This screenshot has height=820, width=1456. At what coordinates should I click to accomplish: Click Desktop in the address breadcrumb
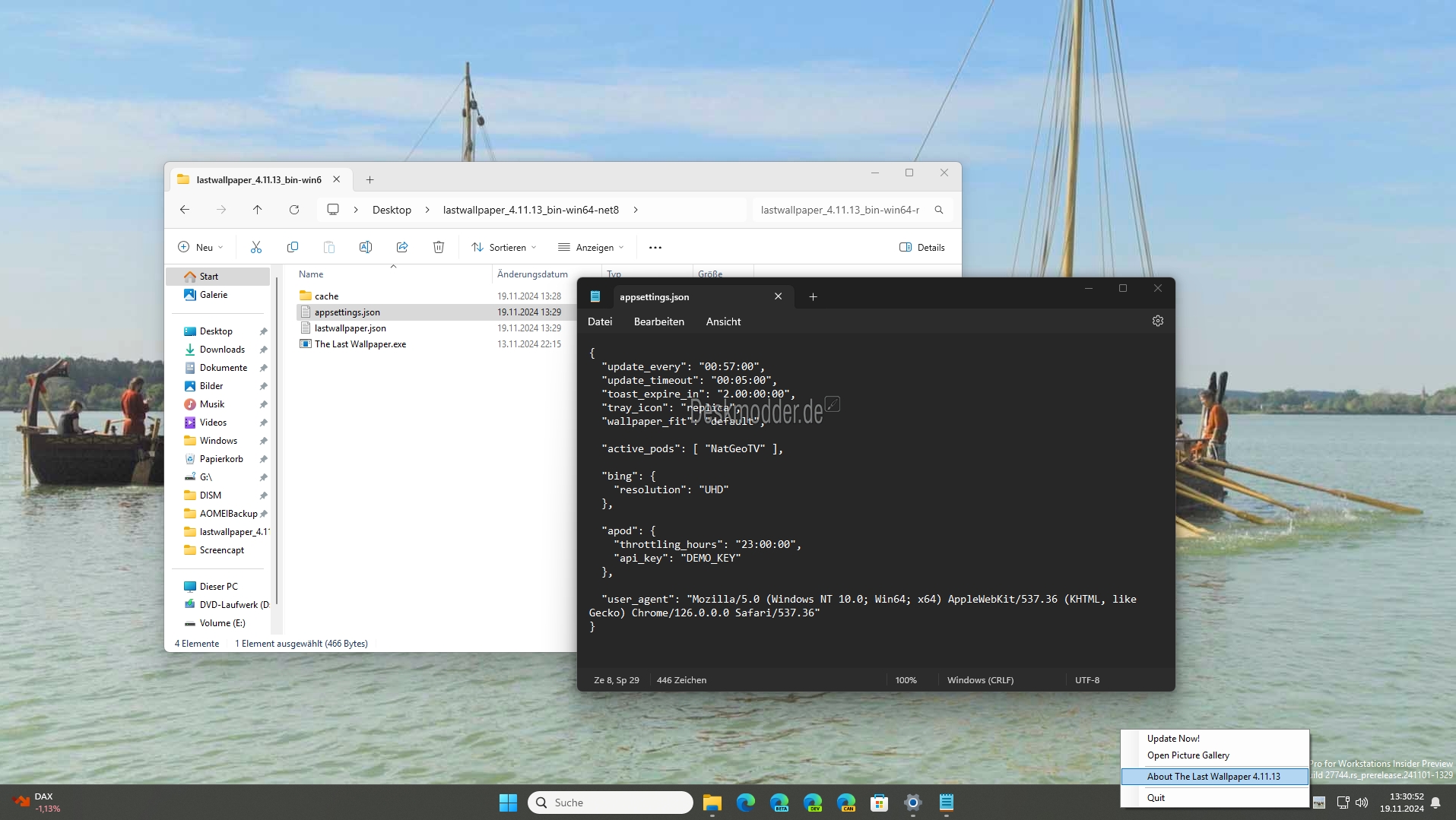(x=392, y=210)
